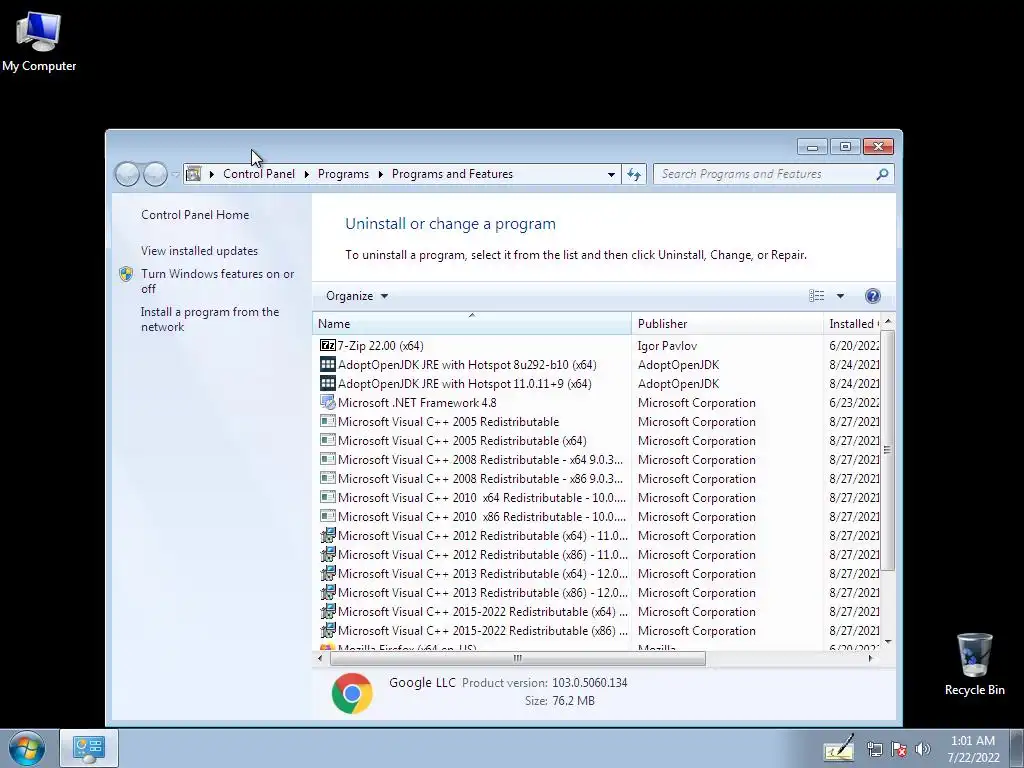The height and width of the screenshot is (768, 1024).
Task: Click the Visual C++ 2013 Redistributable (x86) icon
Action: pos(327,592)
